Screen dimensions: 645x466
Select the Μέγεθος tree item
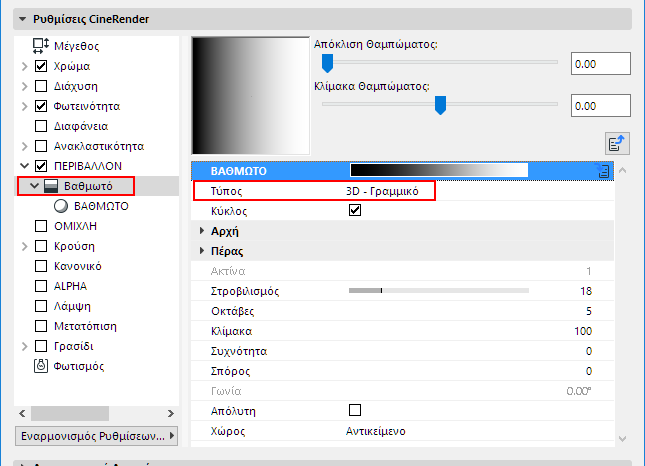77,46
